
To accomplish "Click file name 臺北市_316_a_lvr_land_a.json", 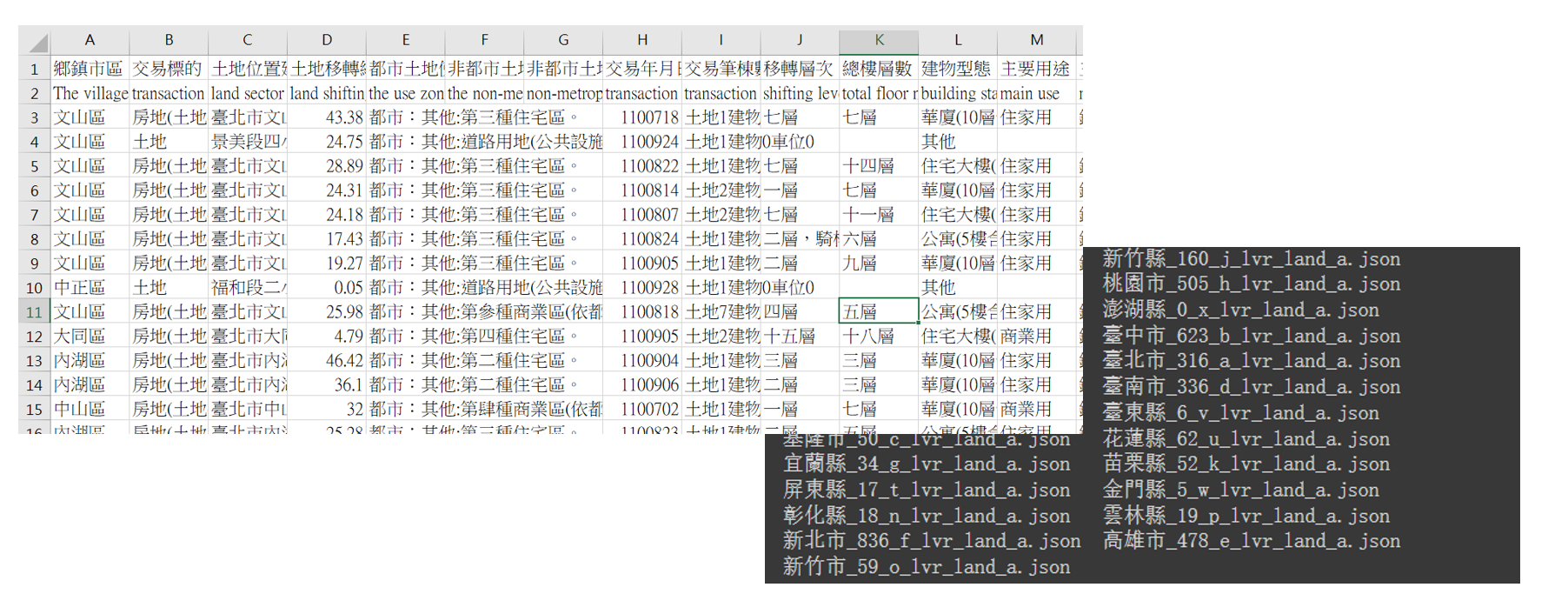I will [x=1252, y=362].
